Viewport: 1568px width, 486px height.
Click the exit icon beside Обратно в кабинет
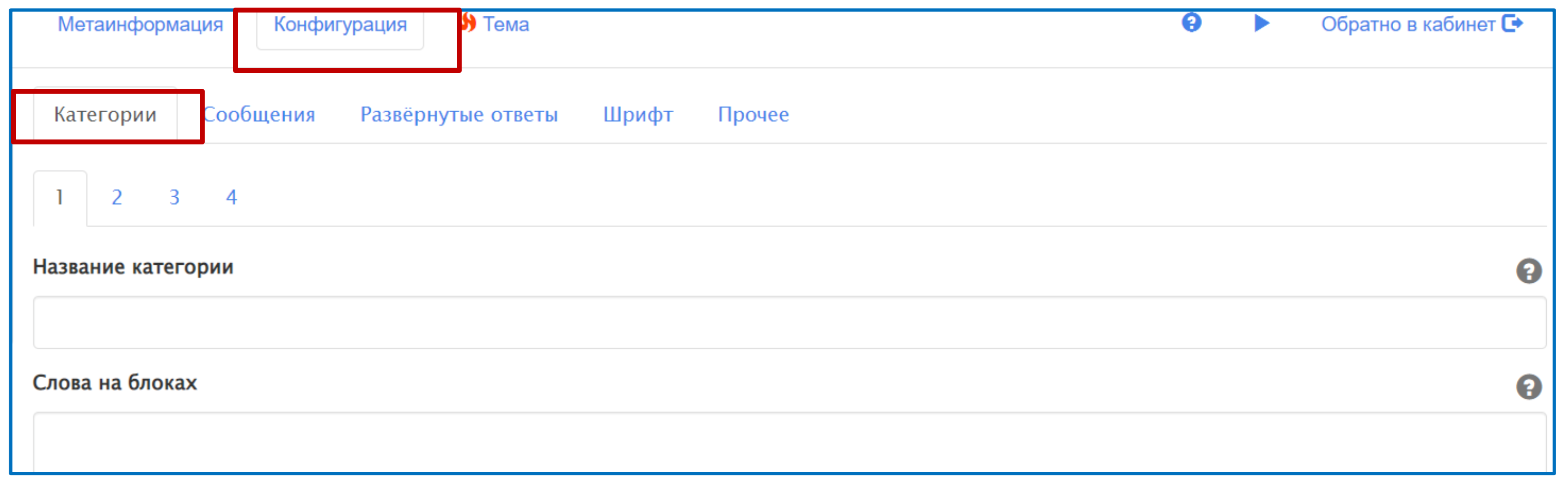1512,24
